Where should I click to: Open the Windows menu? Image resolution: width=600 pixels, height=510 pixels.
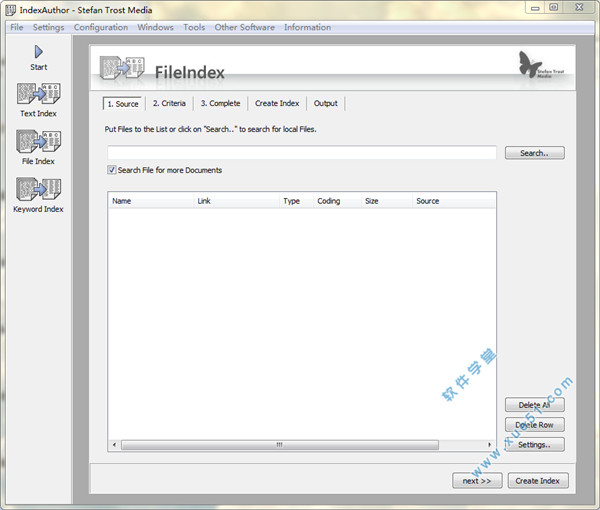[155, 28]
